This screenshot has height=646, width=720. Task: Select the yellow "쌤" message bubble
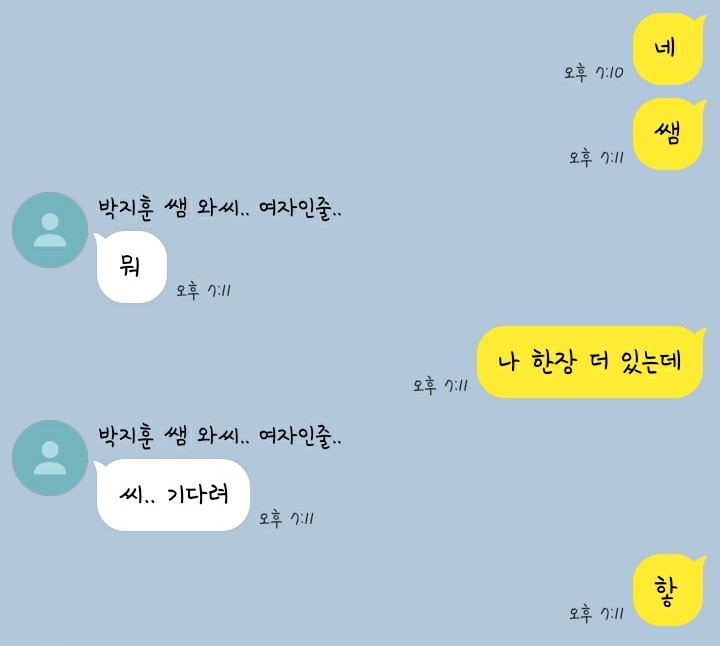669,134
